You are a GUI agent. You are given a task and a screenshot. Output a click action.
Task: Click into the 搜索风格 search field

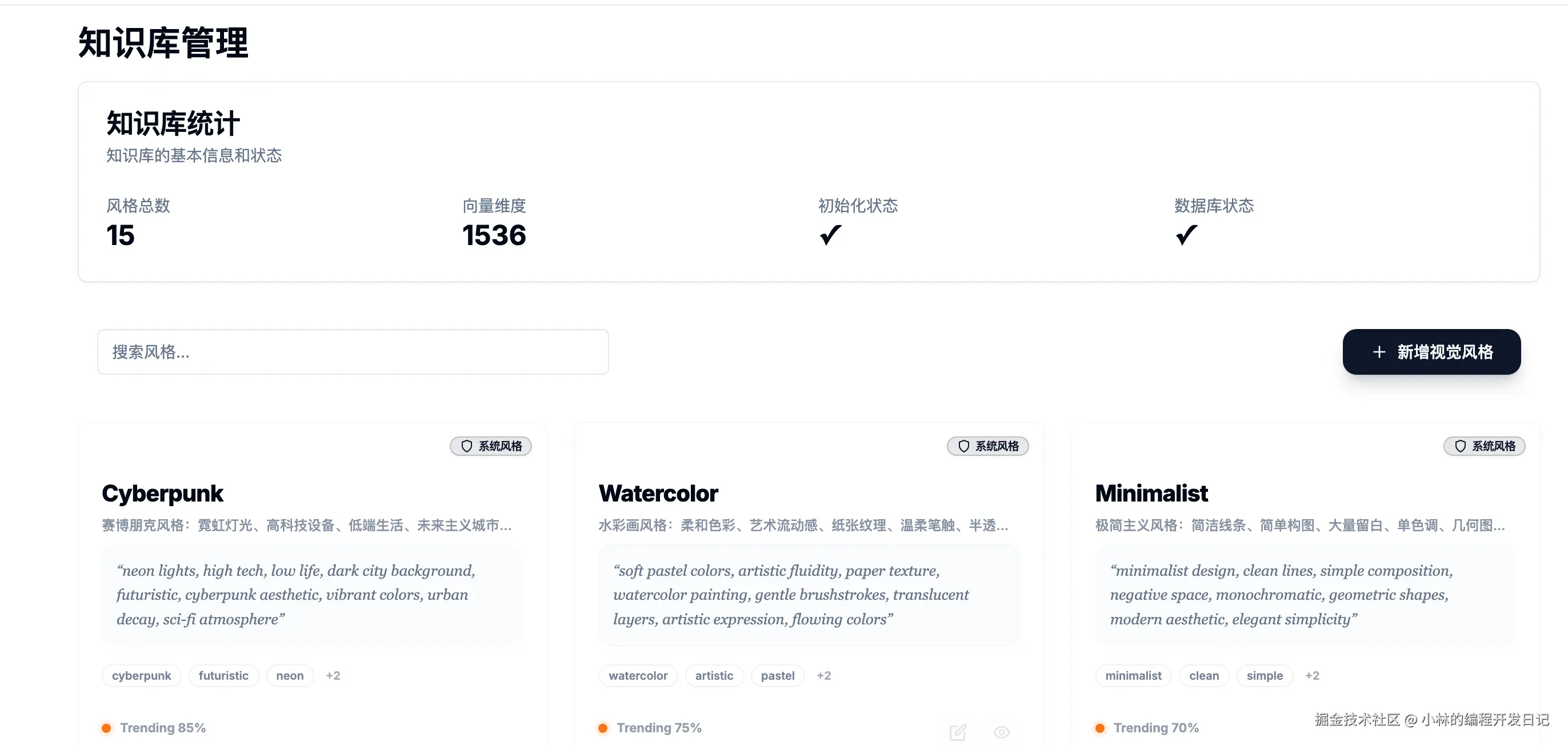(x=353, y=352)
